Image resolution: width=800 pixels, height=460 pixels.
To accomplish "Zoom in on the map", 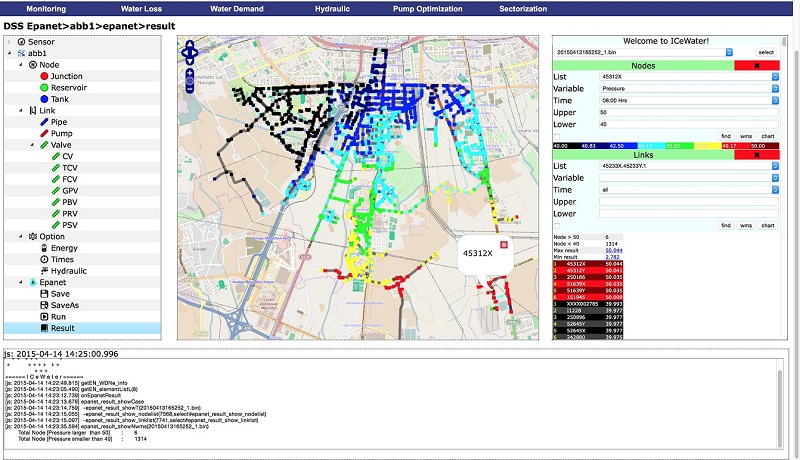I will point(190,72).
